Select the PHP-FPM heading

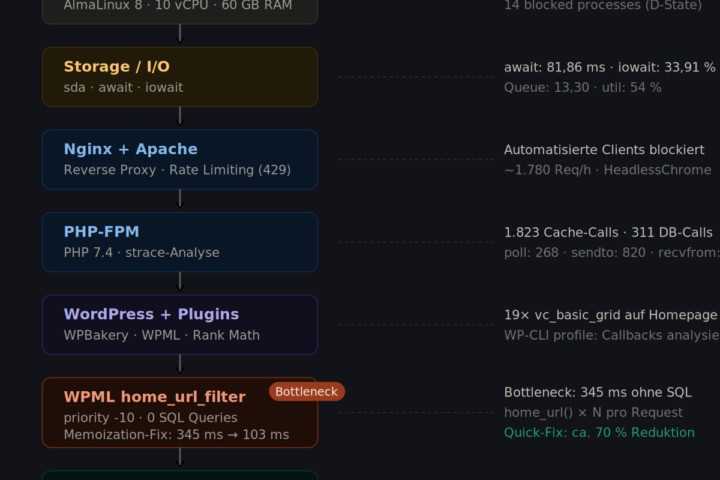[x=101, y=232]
